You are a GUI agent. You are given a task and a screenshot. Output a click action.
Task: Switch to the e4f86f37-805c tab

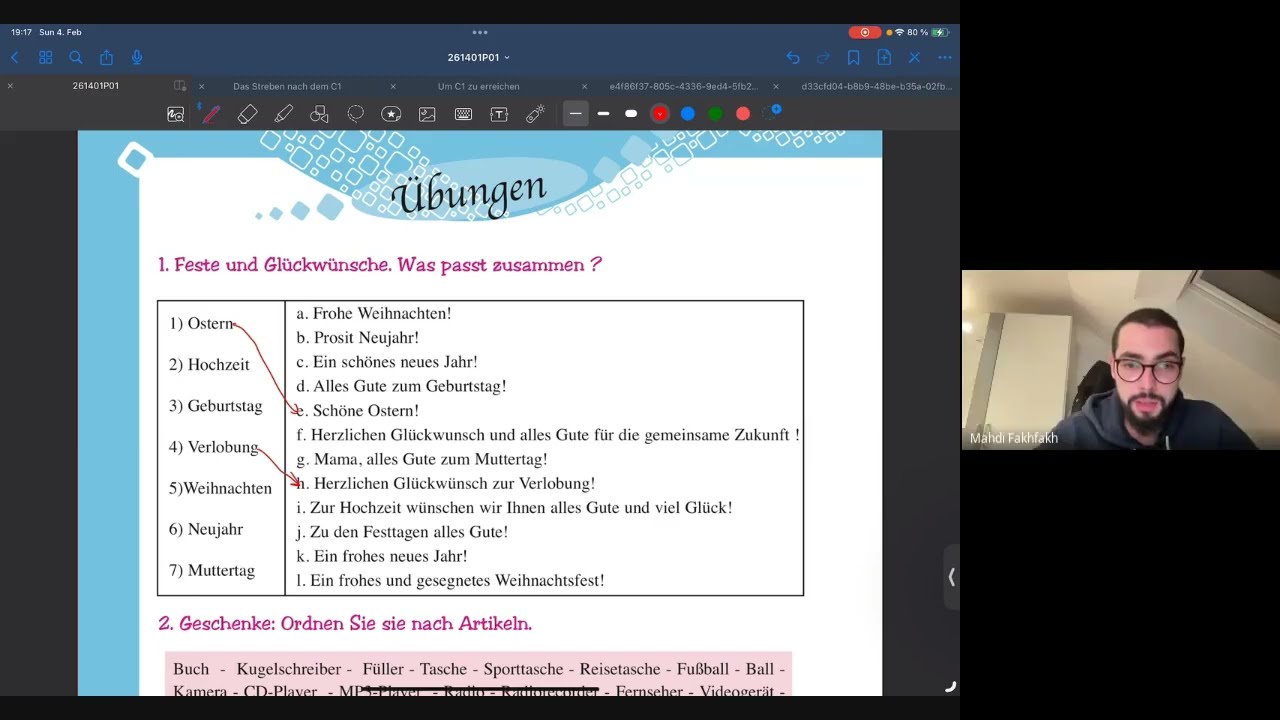click(x=684, y=86)
